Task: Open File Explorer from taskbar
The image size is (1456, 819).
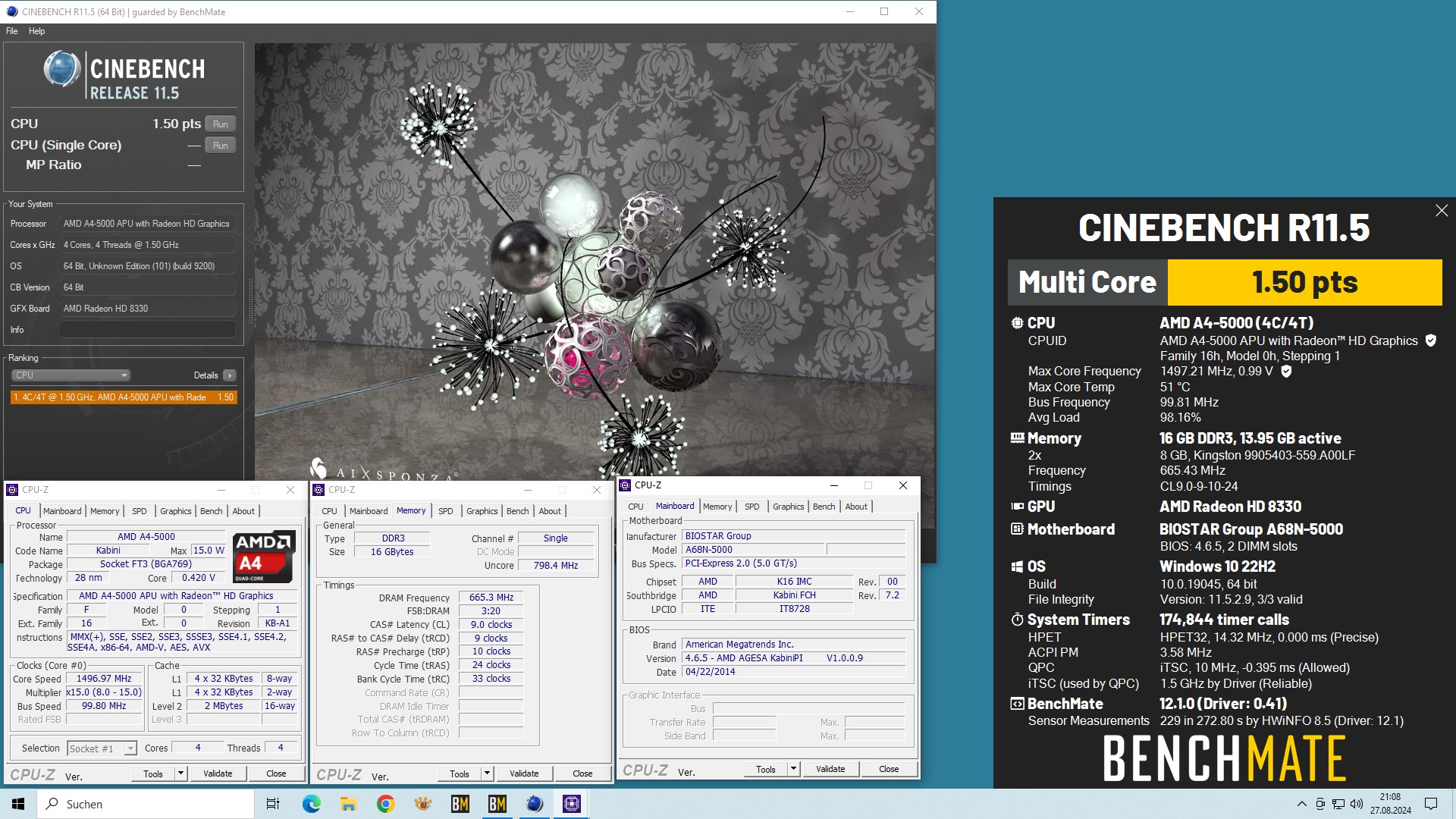Action: (x=348, y=804)
